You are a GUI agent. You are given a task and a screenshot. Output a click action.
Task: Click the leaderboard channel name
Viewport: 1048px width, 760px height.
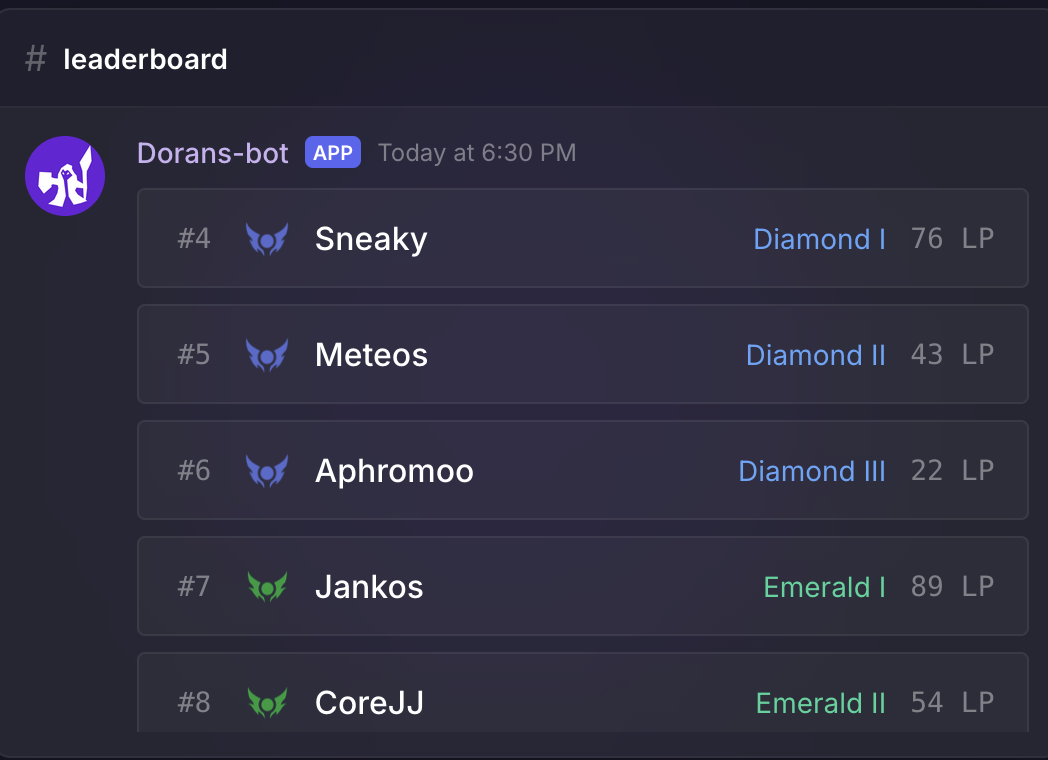(x=145, y=60)
